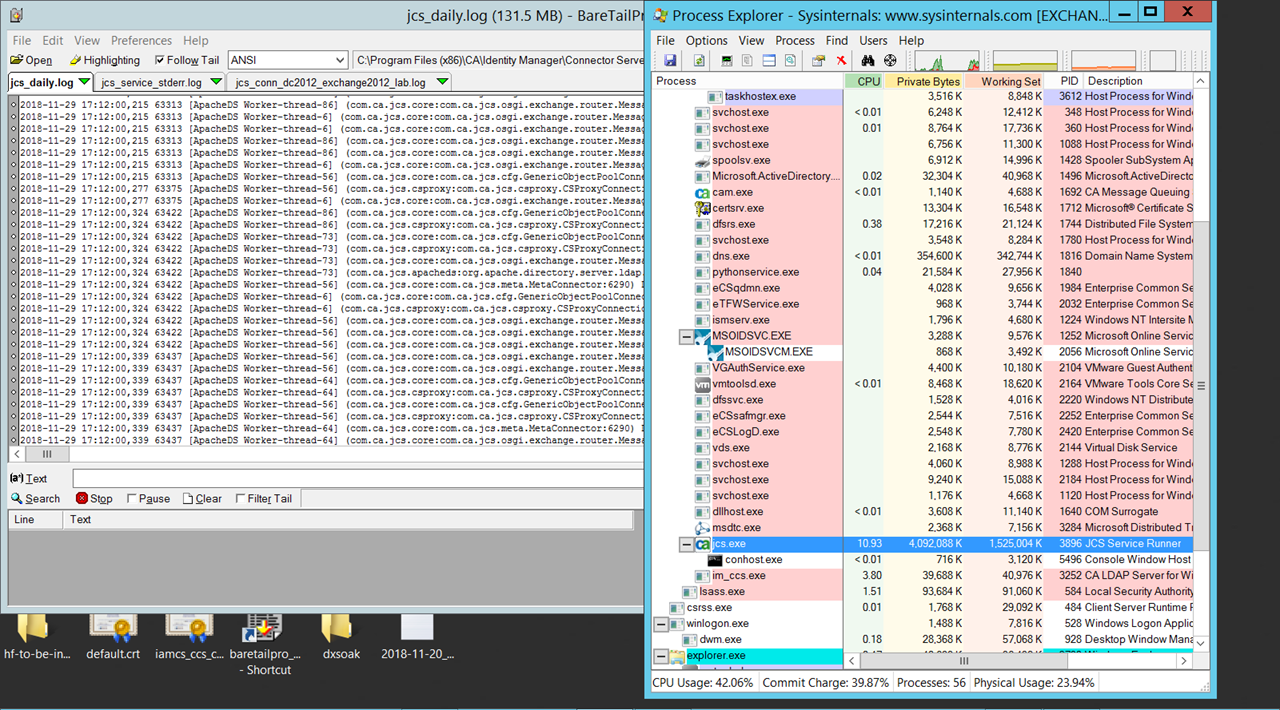Click the scroll-up arrow in the process list
The image size is (1280, 710).
coord(1201,81)
